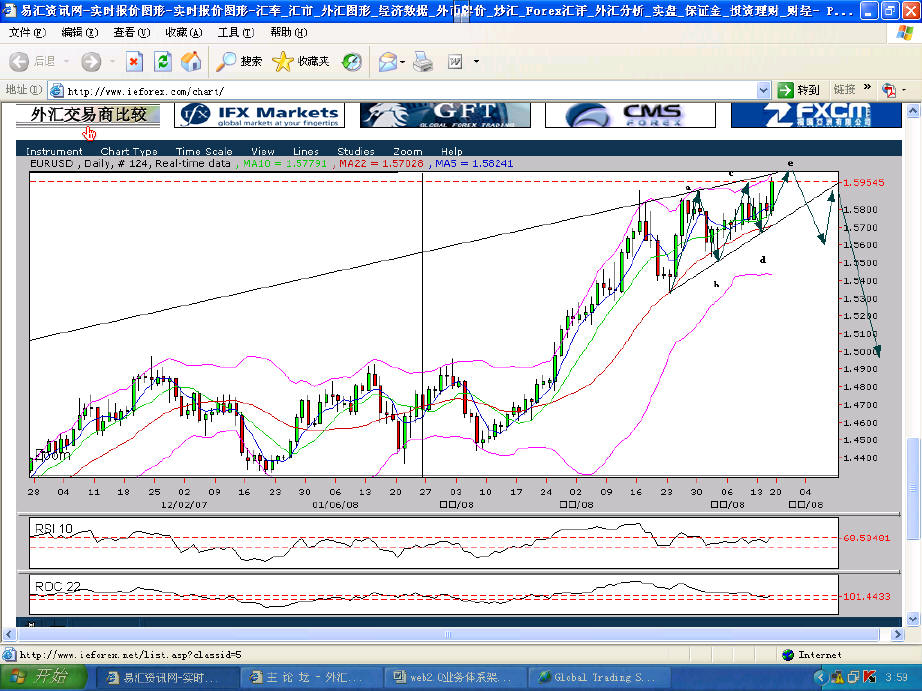Click the red K tray icon
Image resolution: width=922 pixels, height=691 pixels.
click(871, 677)
